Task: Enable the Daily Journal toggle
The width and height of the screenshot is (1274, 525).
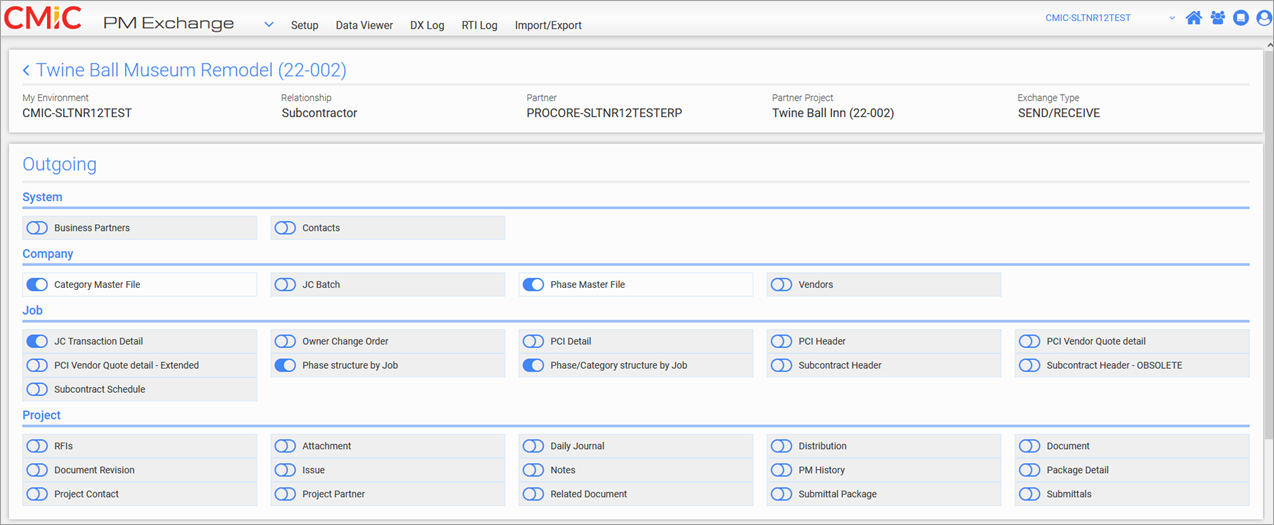Action: click(533, 446)
